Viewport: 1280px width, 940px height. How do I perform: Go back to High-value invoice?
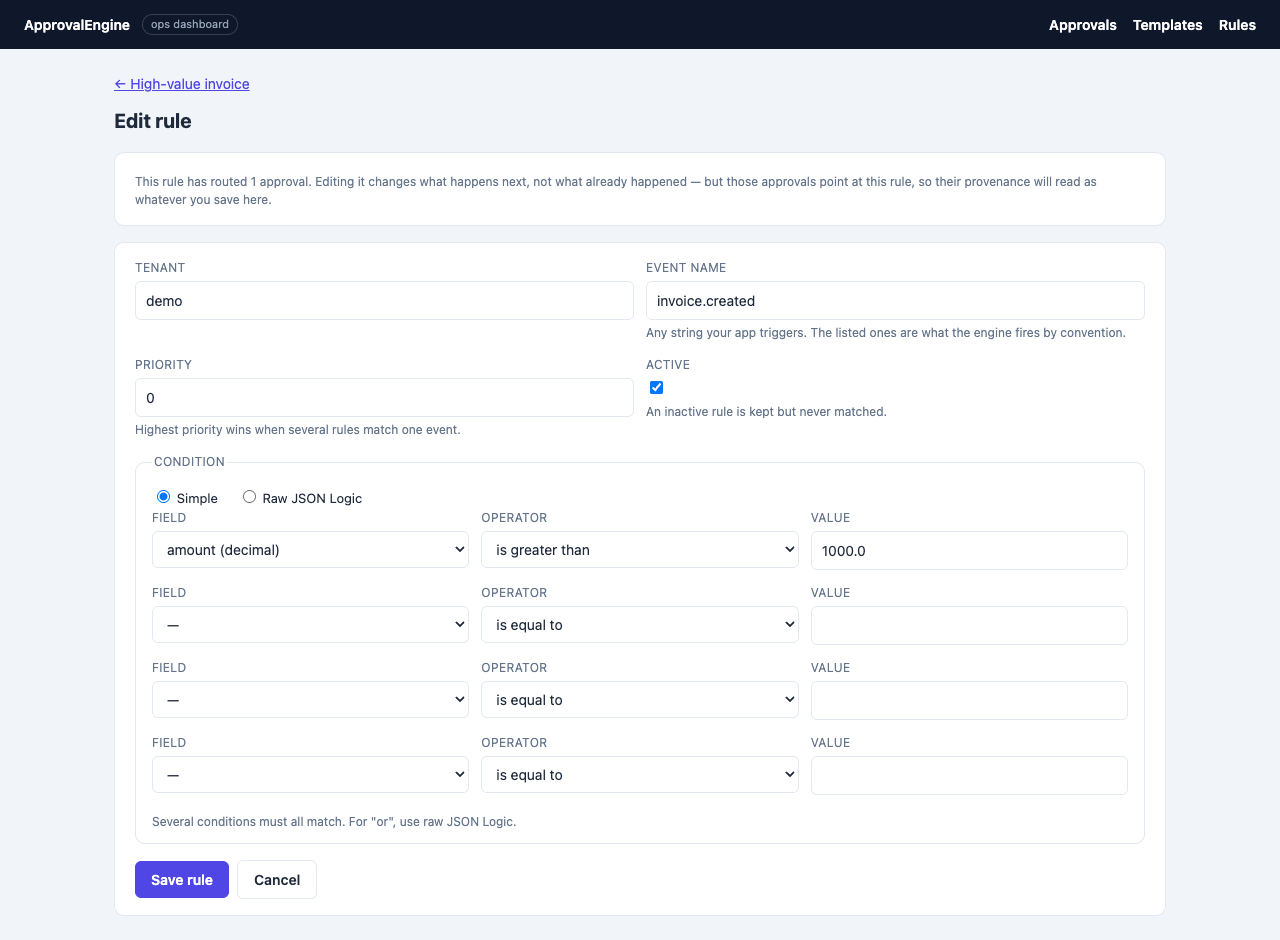(182, 84)
